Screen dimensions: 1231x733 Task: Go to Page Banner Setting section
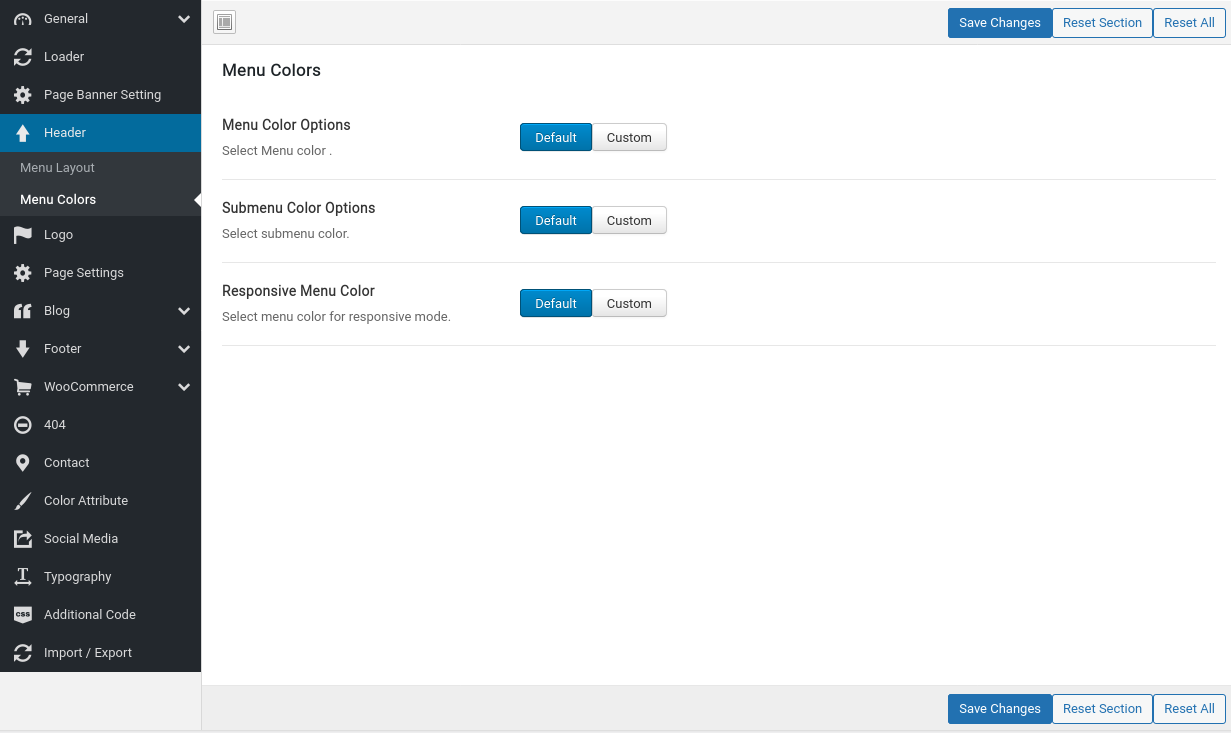(100, 95)
